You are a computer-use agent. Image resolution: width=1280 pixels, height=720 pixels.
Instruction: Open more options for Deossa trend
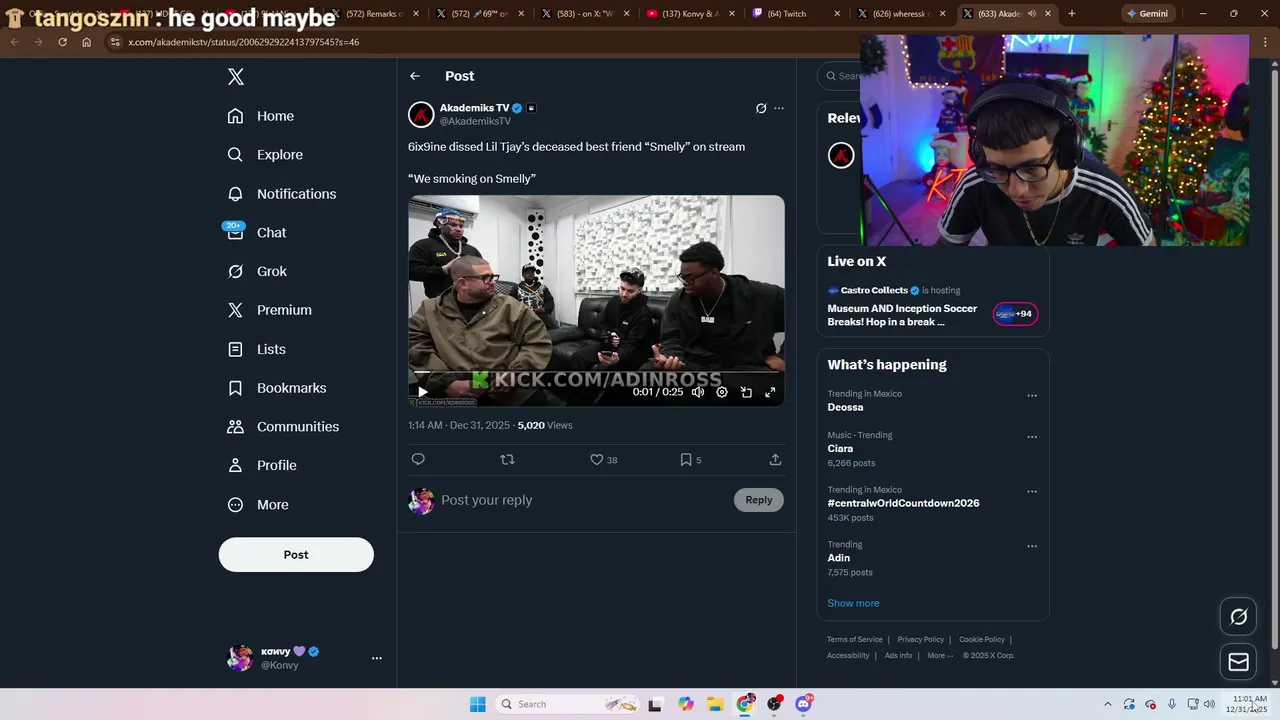[1032, 396]
